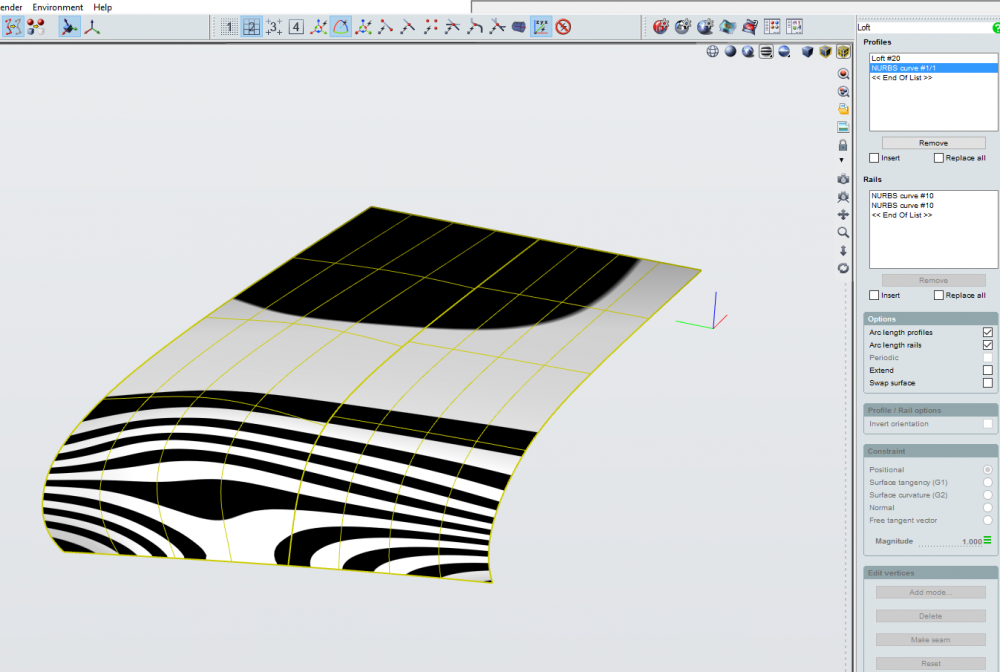Adjust the Magnitude dotted slider track
This screenshot has height=672, width=1000.
[x=939, y=545]
